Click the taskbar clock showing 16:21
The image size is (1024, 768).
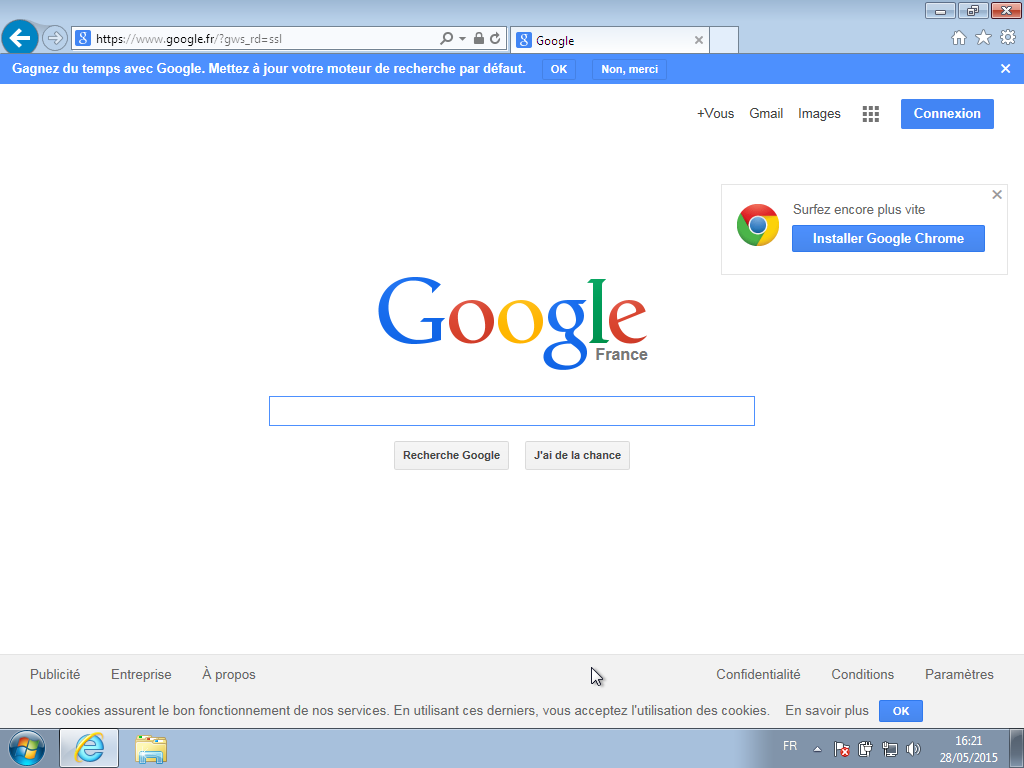click(x=968, y=741)
